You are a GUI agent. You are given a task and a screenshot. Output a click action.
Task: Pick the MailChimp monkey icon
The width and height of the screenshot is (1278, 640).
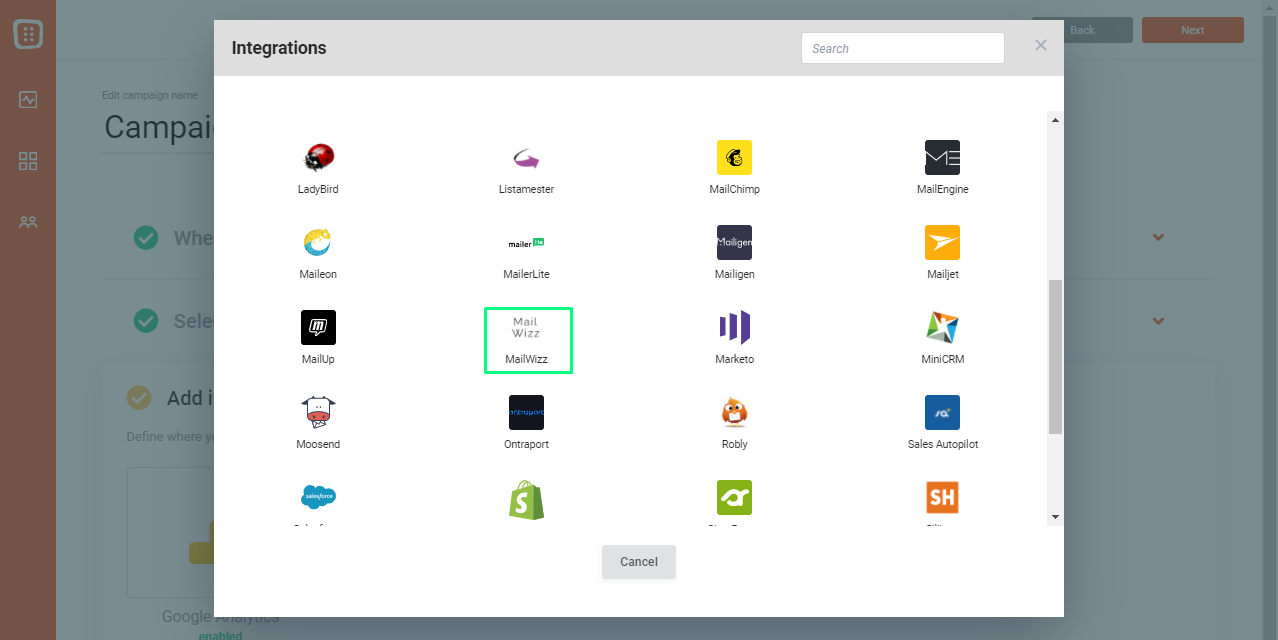tap(734, 157)
